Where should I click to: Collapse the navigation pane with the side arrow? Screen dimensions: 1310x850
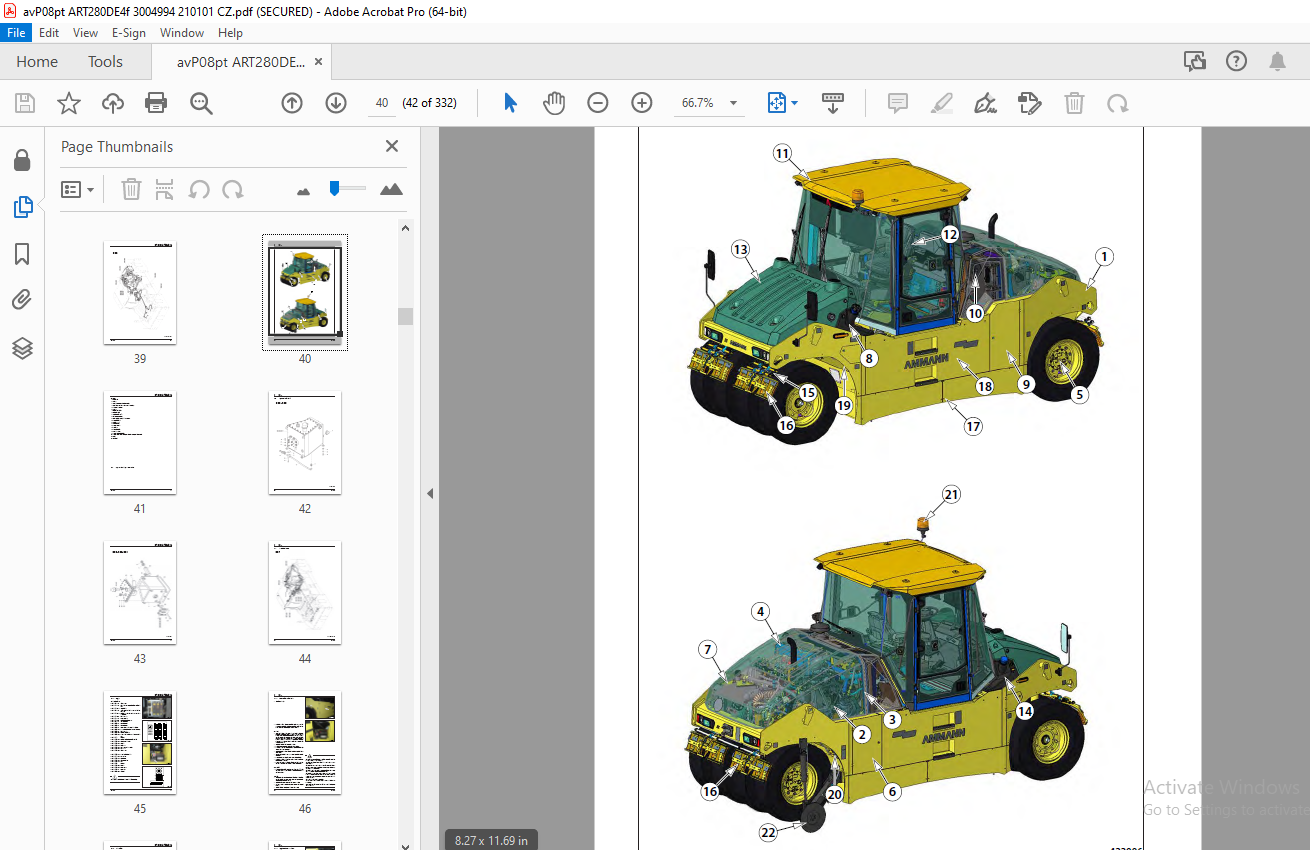pos(430,493)
